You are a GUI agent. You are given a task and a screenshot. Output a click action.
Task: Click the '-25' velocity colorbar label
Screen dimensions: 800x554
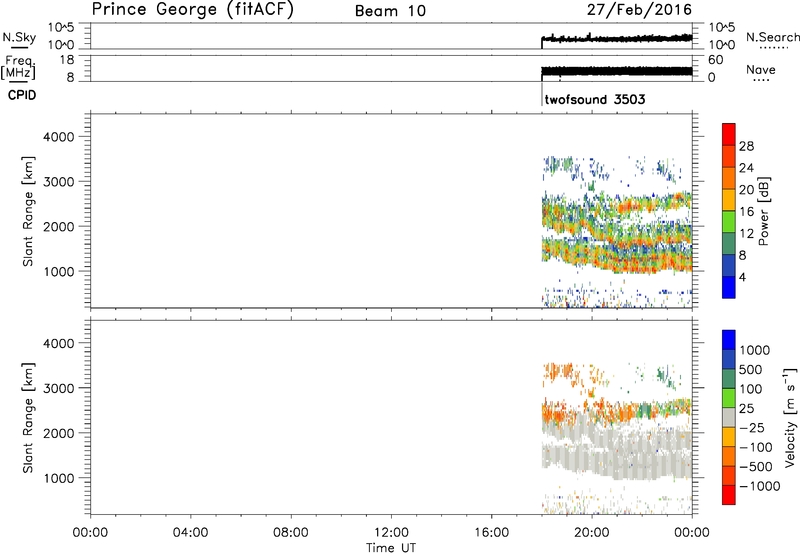[x=752, y=427]
